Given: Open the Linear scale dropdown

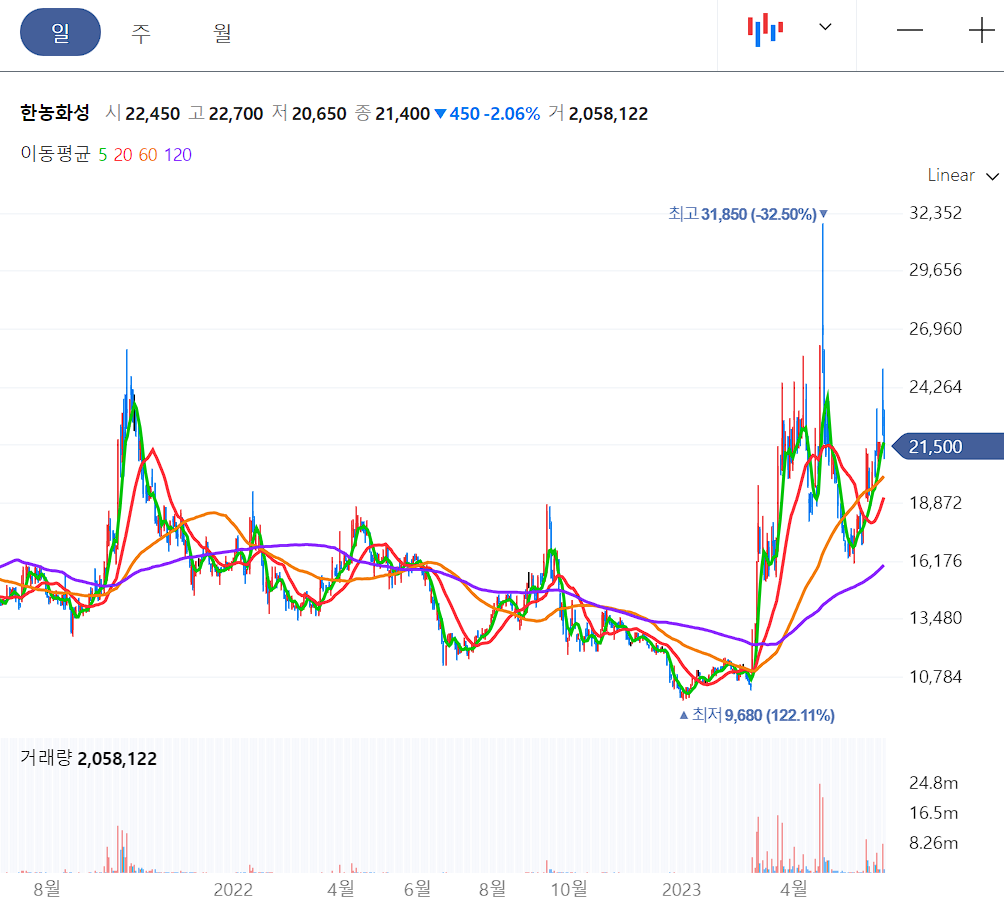Looking at the screenshot, I should point(962,175).
